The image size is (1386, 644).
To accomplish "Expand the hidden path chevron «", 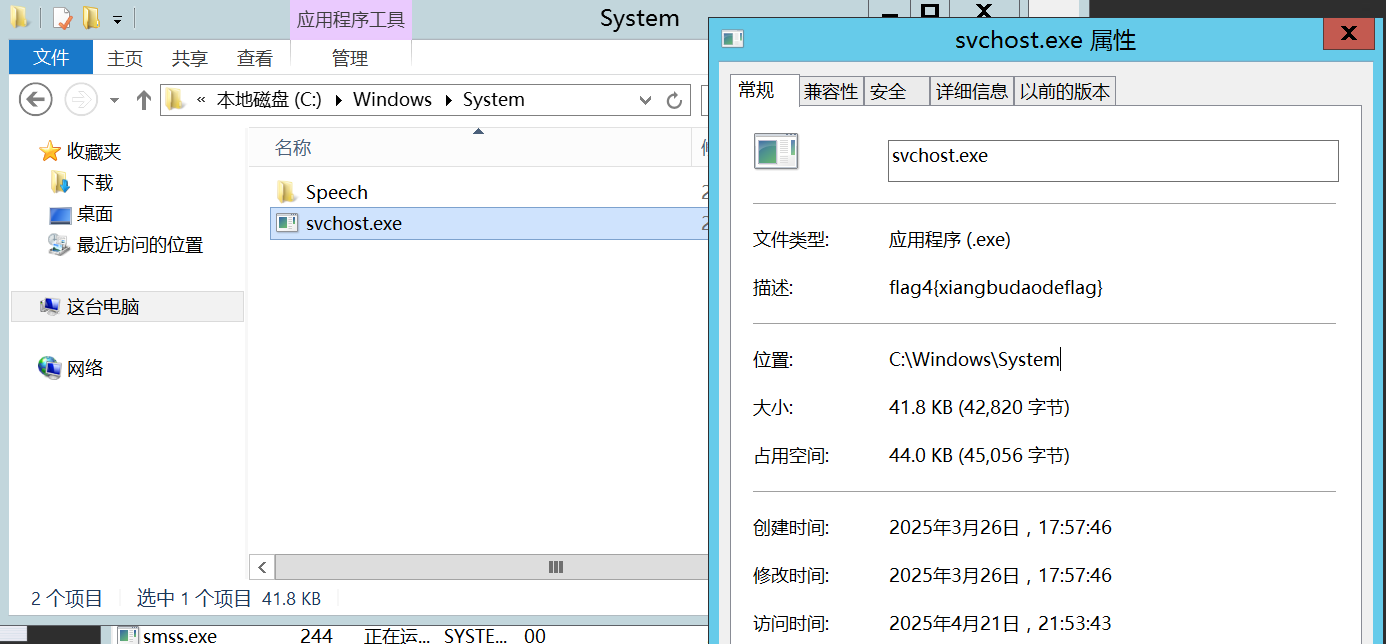I will 201,100.
